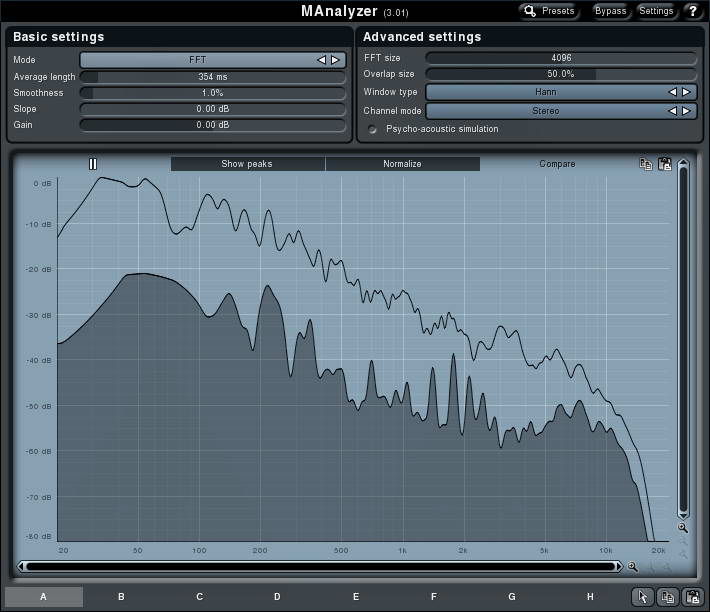
Task: Switch to preset slot H
Action: pos(590,597)
